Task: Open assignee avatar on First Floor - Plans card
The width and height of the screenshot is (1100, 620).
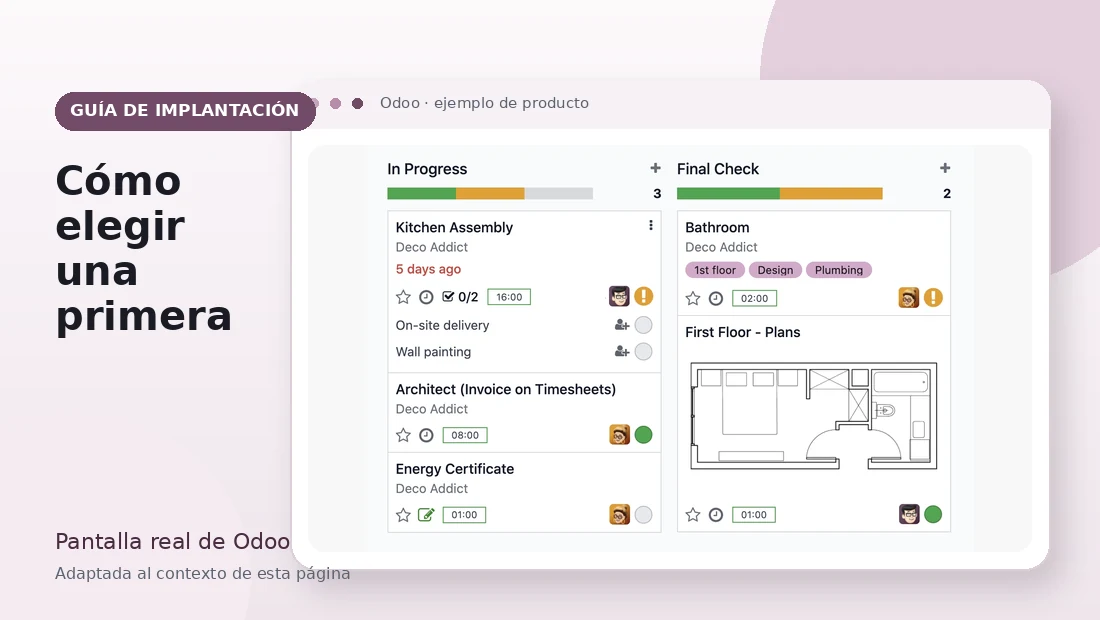Action: click(909, 514)
